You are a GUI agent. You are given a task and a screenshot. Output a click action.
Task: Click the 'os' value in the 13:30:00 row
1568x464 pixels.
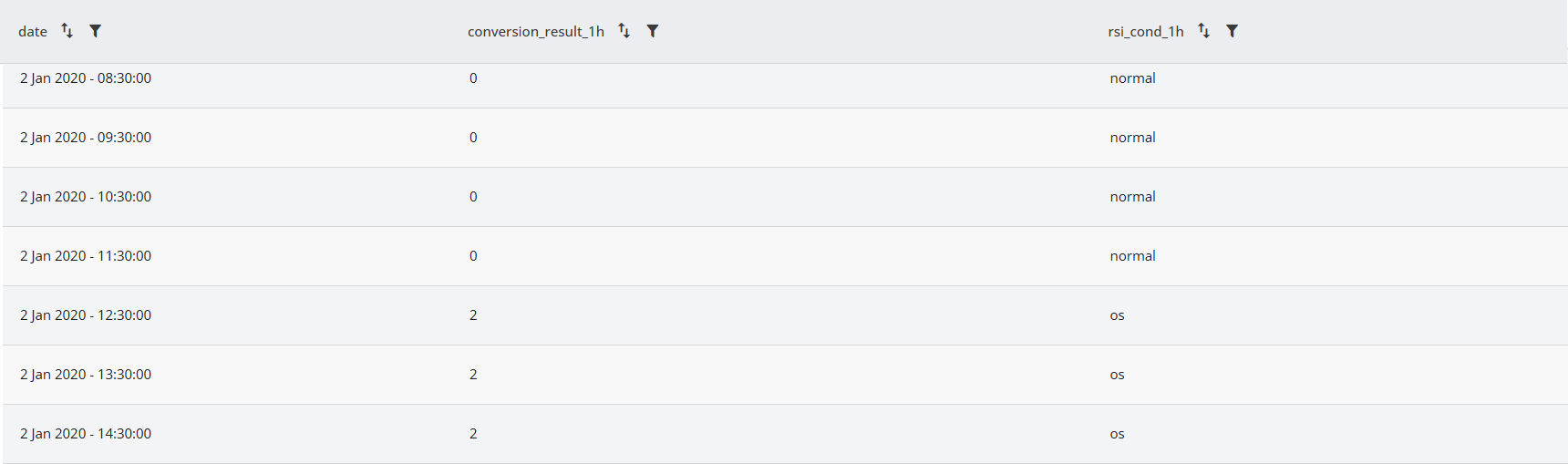[x=1118, y=375]
